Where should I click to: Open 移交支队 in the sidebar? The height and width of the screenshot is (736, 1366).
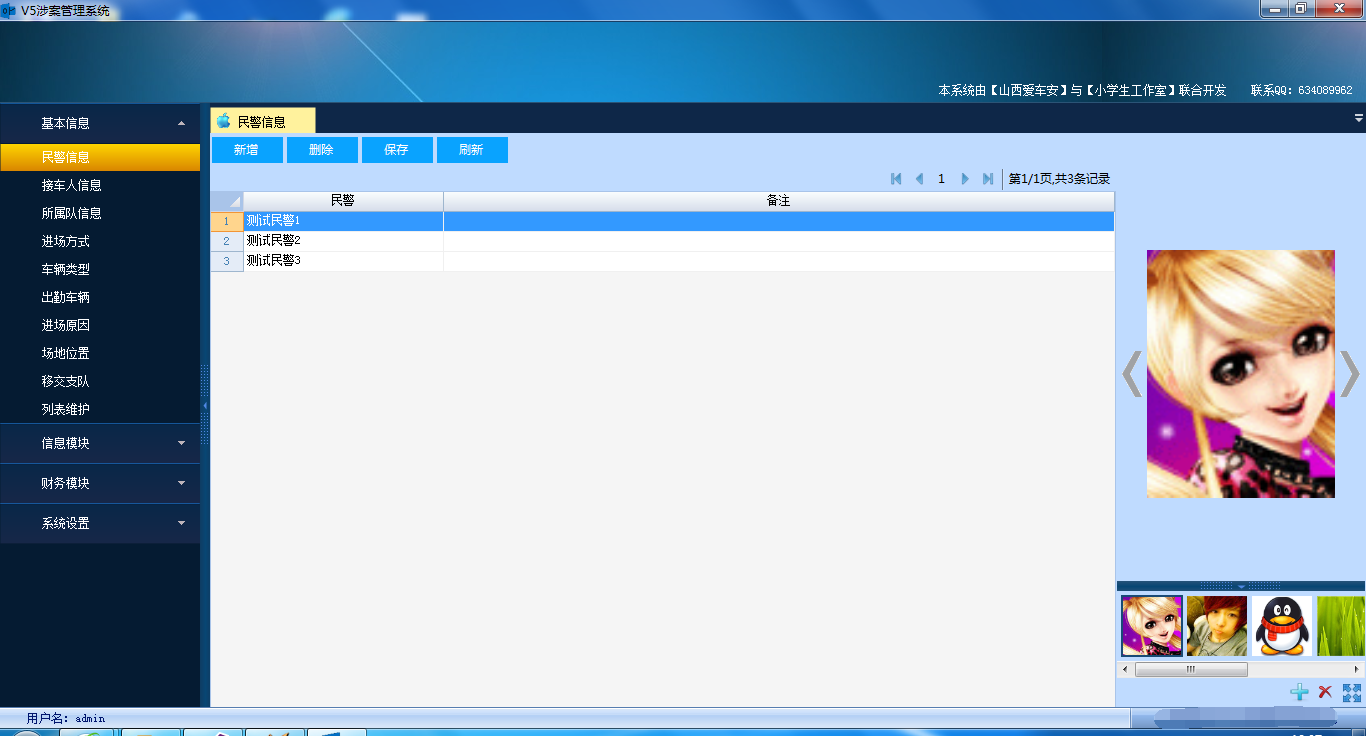[100, 381]
